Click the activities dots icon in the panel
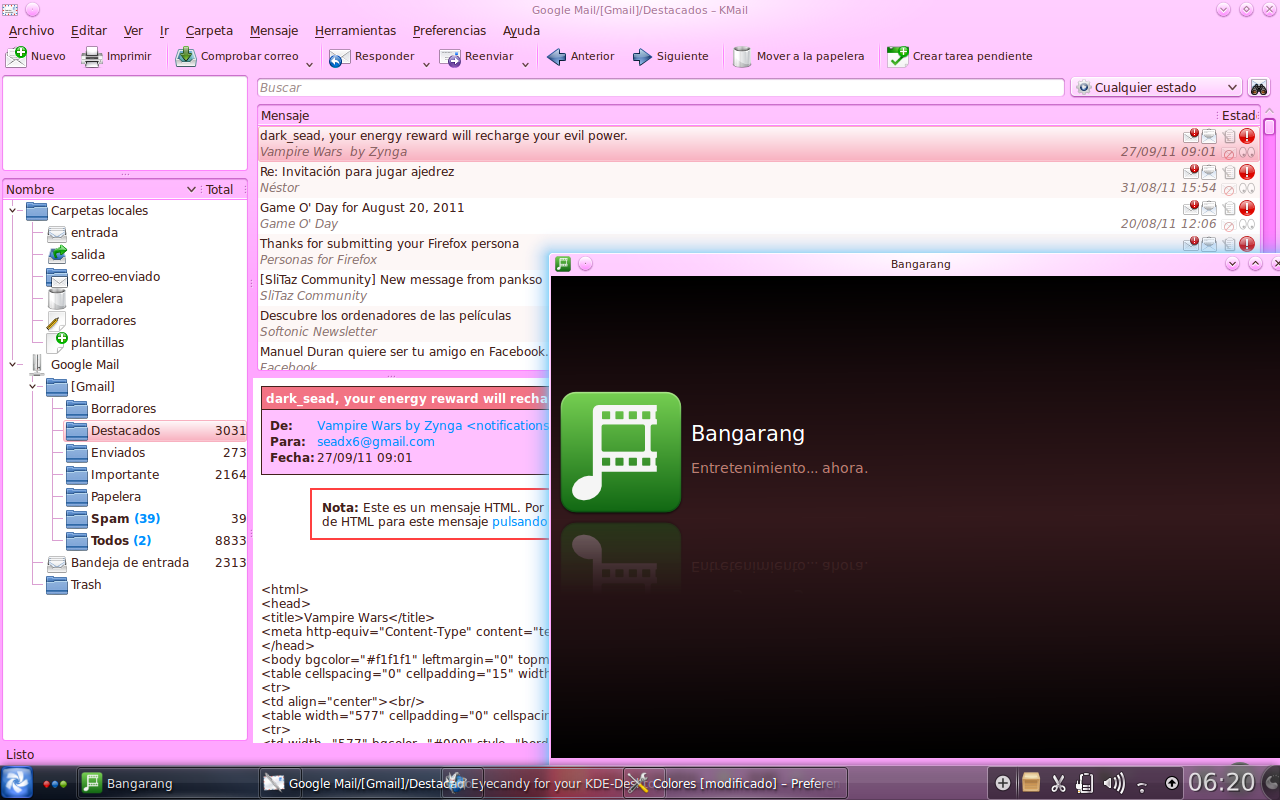The height and width of the screenshot is (800, 1280). click(55, 784)
